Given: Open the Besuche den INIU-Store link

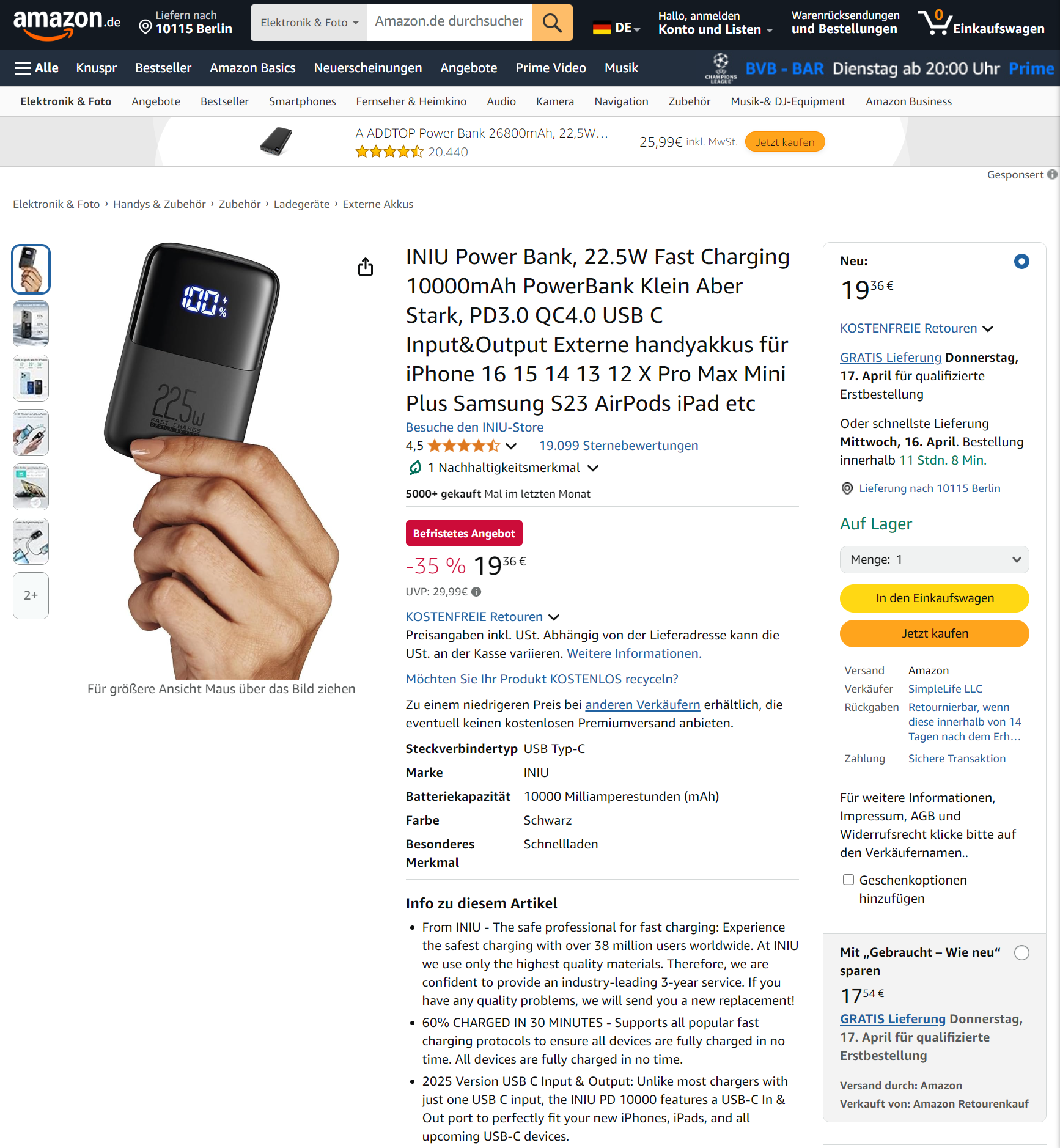Looking at the screenshot, I should (x=474, y=427).
